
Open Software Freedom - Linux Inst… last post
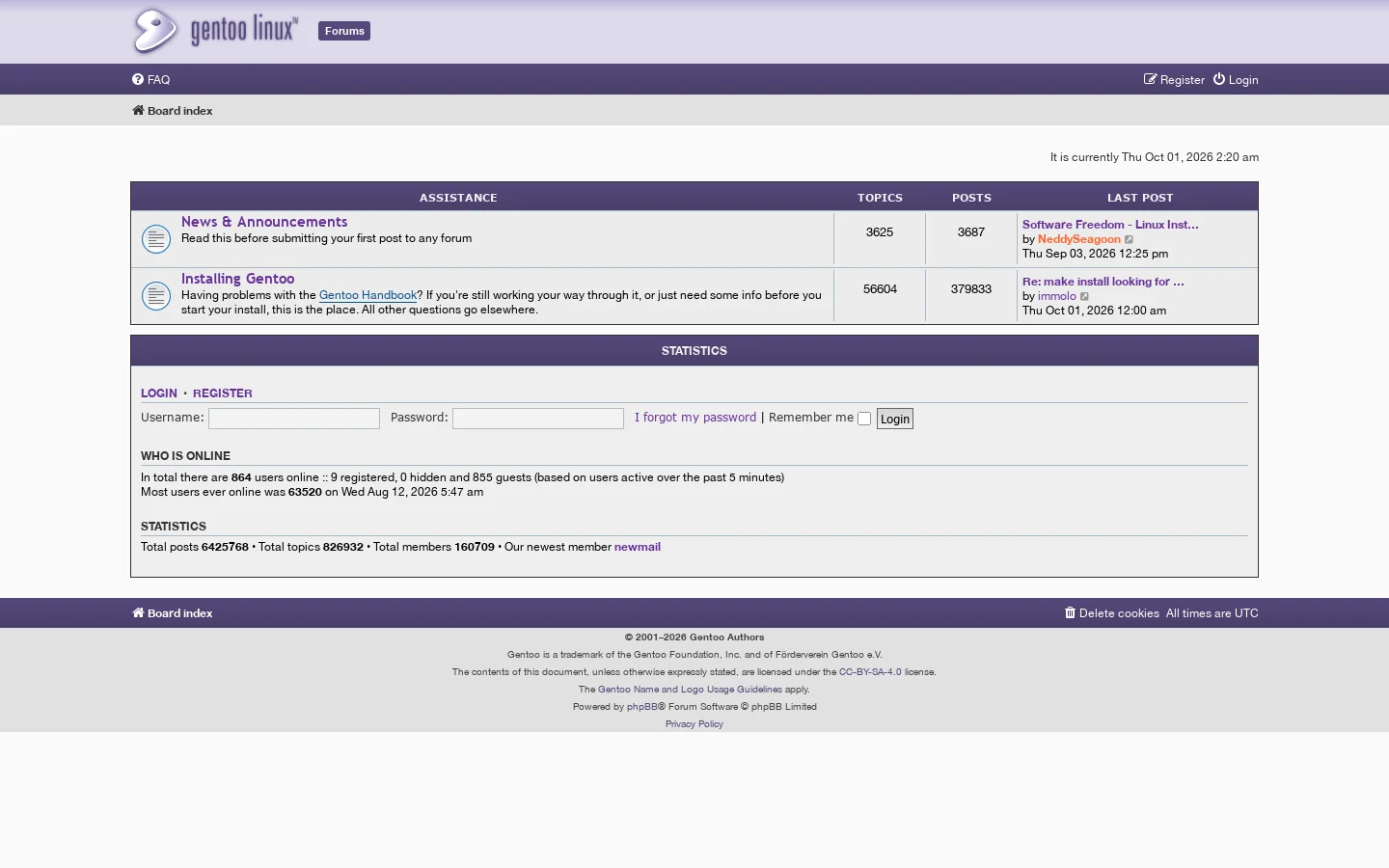point(1110,225)
